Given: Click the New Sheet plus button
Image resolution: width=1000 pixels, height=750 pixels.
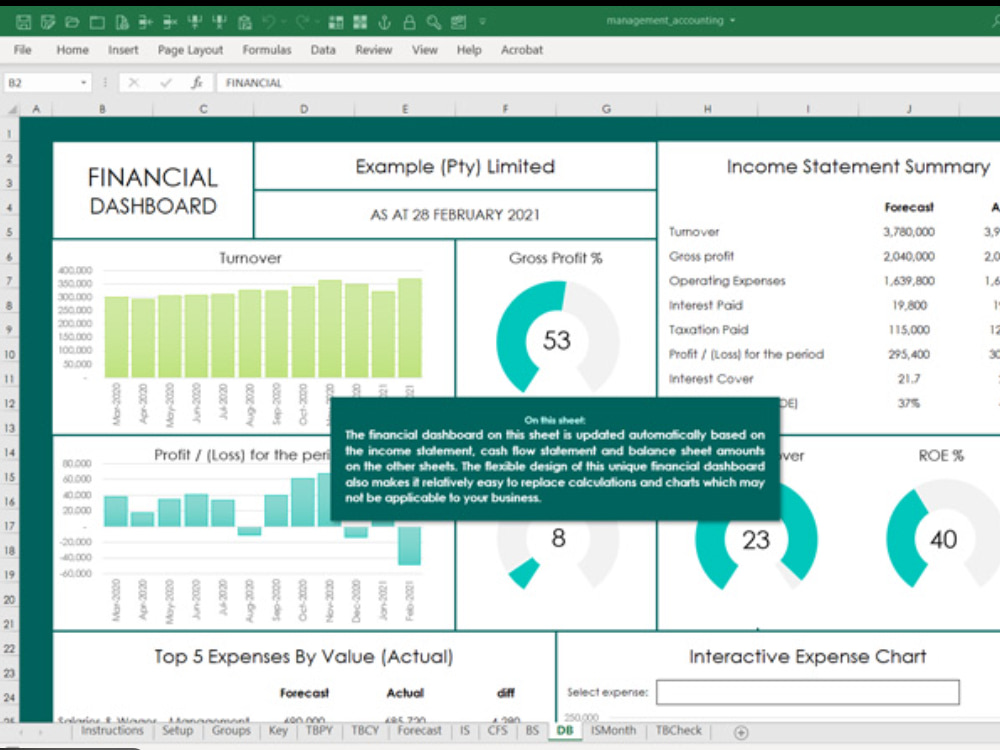Looking at the screenshot, I should coord(740,733).
